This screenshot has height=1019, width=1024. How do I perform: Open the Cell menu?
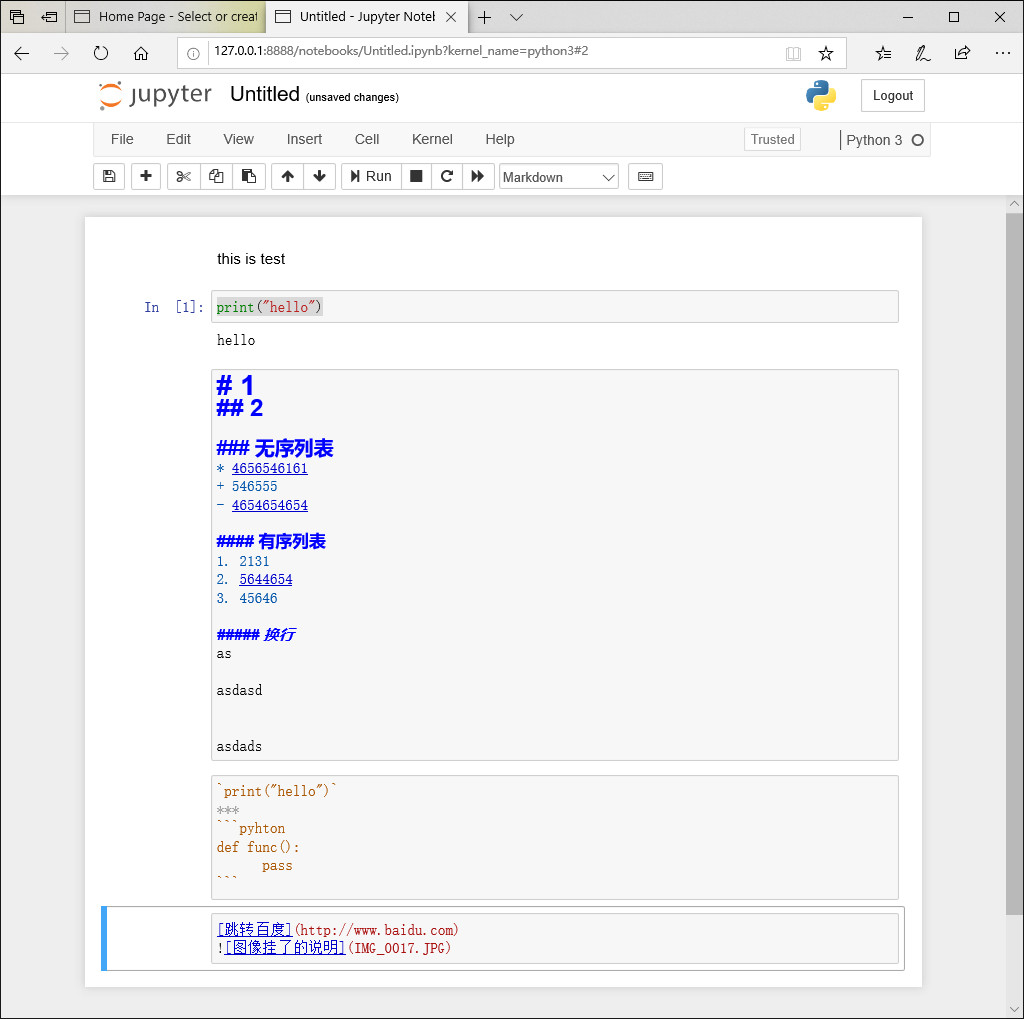367,139
